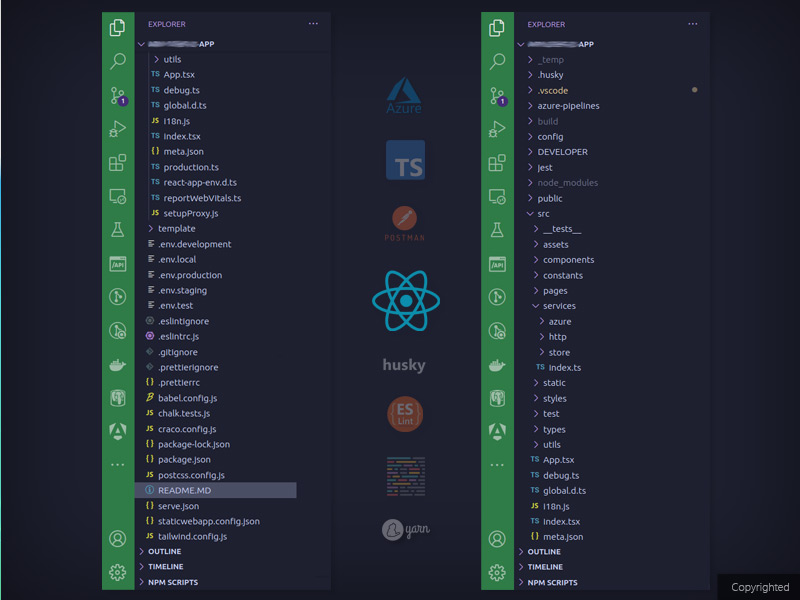Open Extensions view in the left activity bar

click(x=118, y=162)
